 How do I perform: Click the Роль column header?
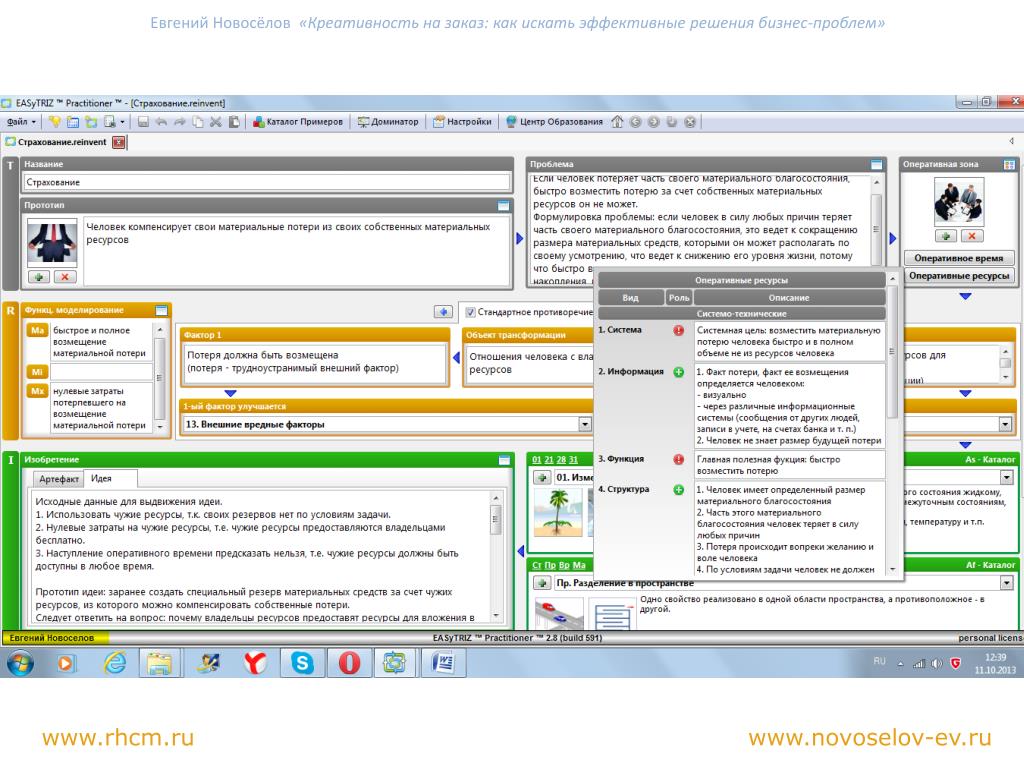click(x=679, y=297)
